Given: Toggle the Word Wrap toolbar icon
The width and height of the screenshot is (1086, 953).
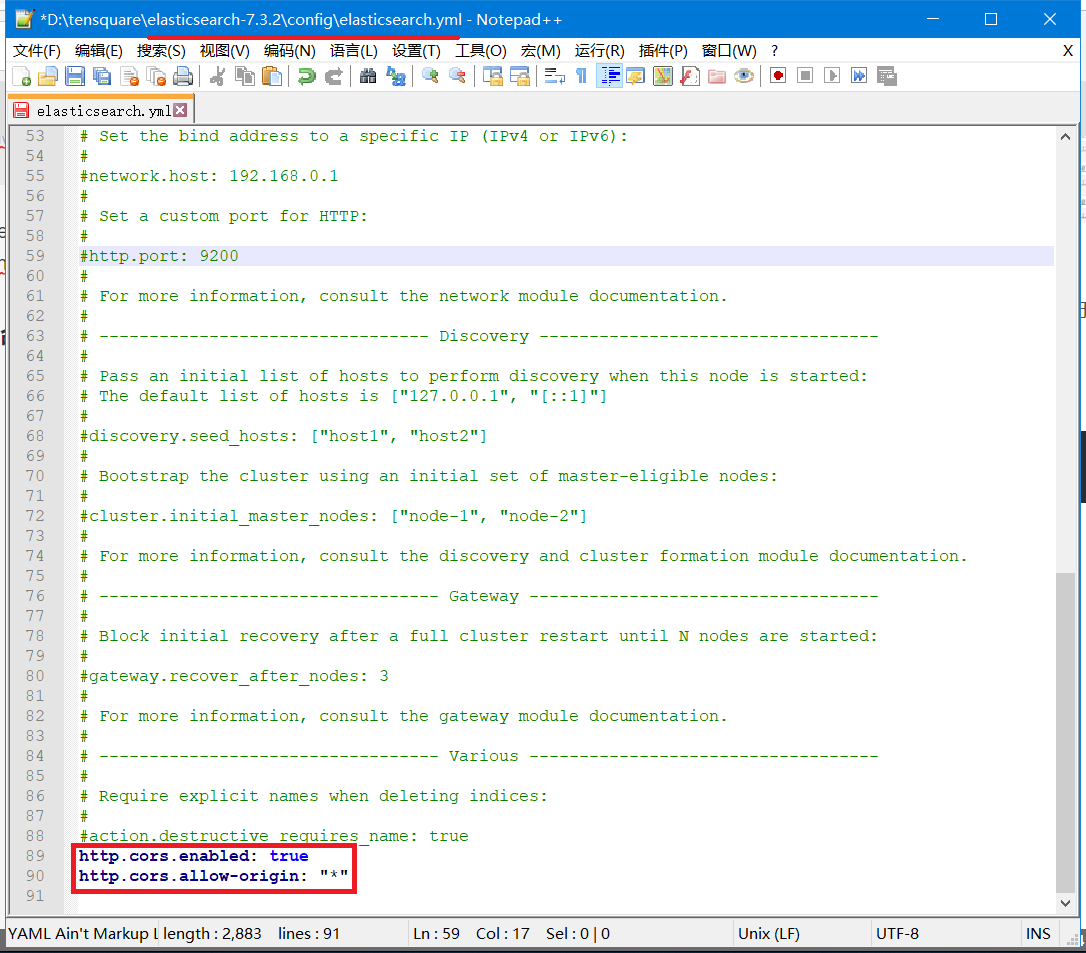Looking at the screenshot, I should [554, 76].
